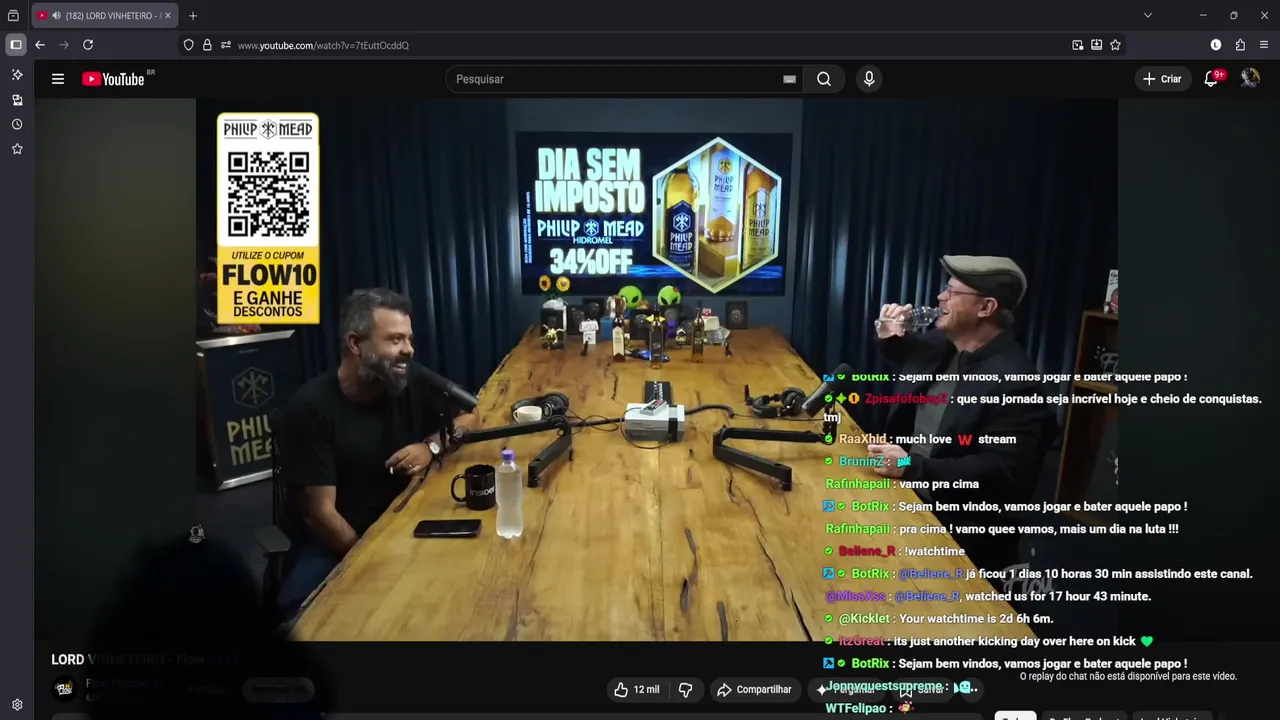This screenshot has width=1280, height=720.
Task: Select the LORD VINHETEIRO browser tab
Action: coord(104,15)
